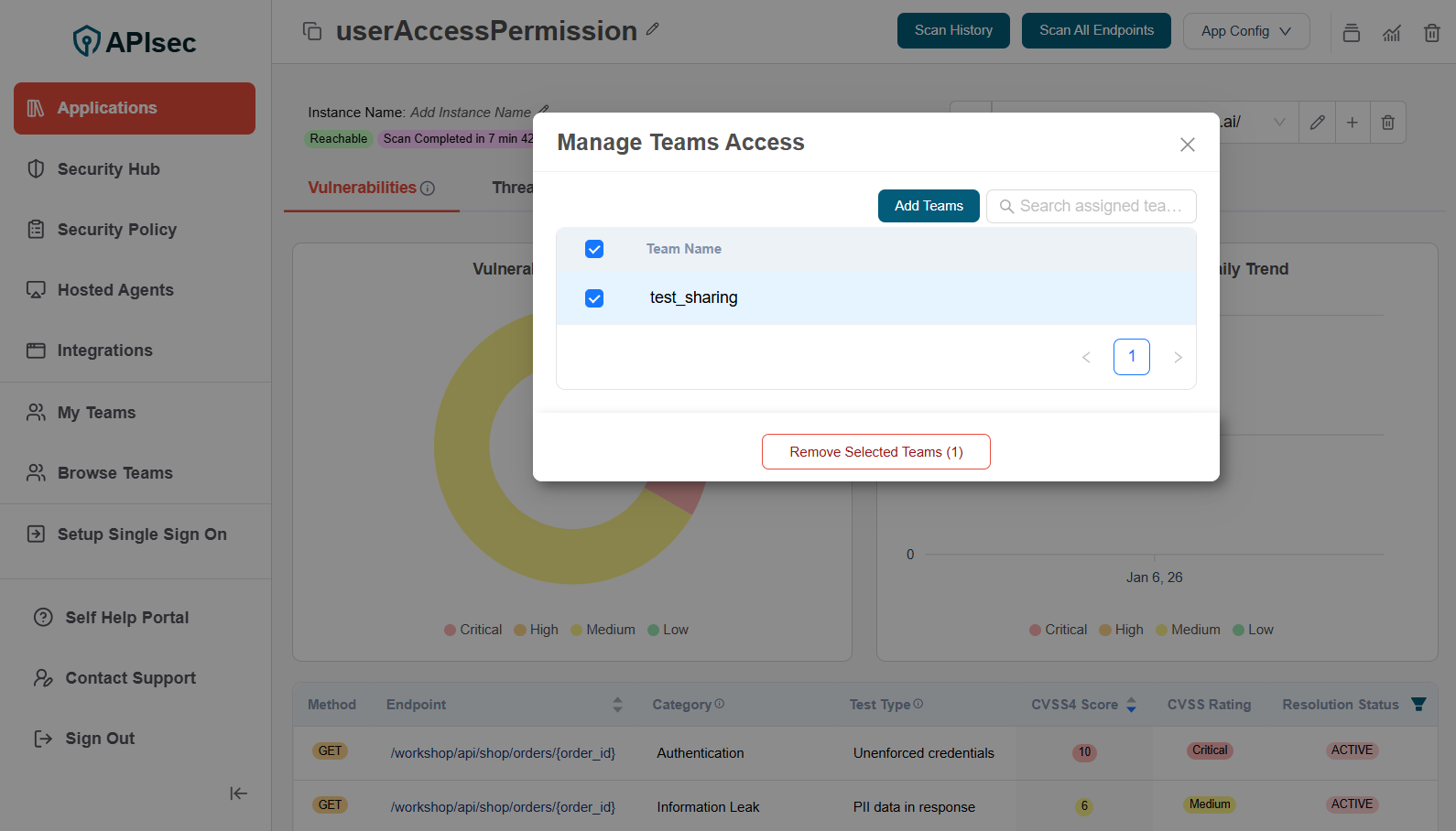Open Security Hub from sidebar
This screenshot has height=831, width=1456.
click(108, 169)
